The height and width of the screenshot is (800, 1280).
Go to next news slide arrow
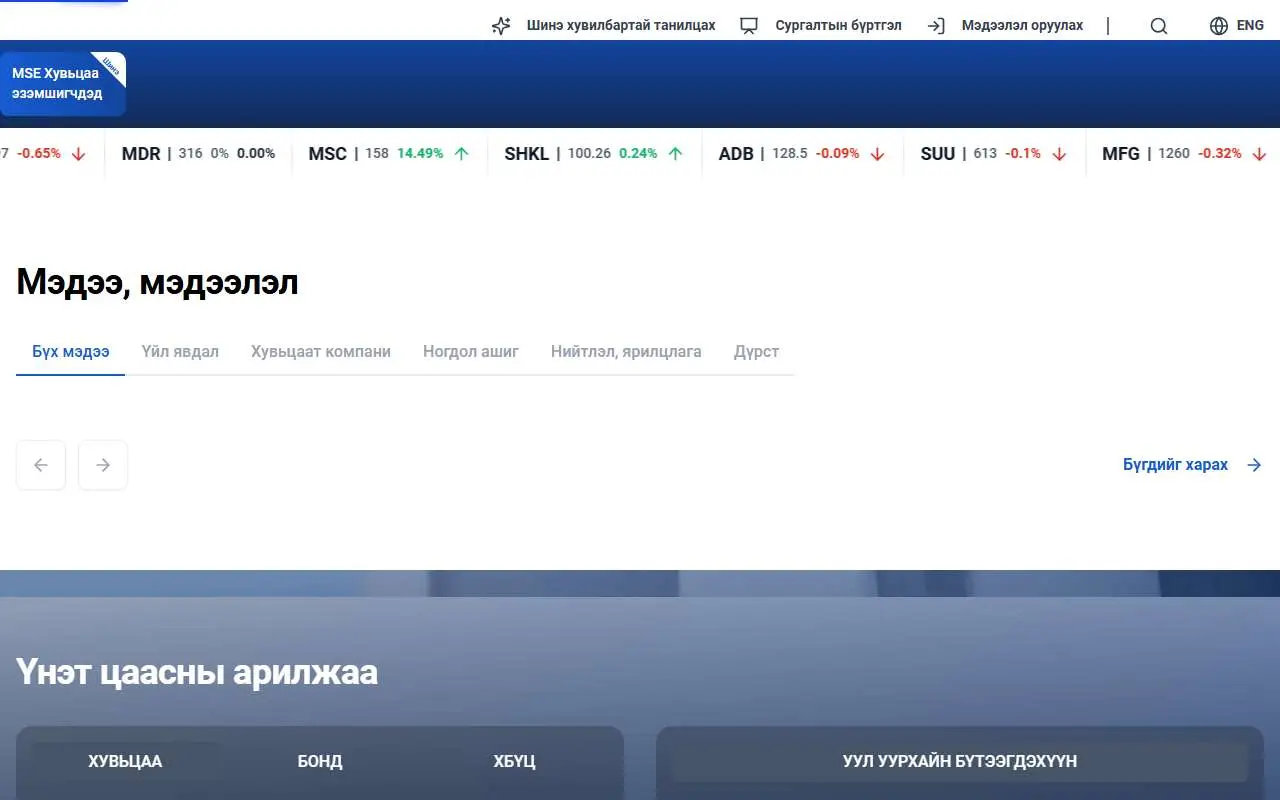[x=103, y=465]
